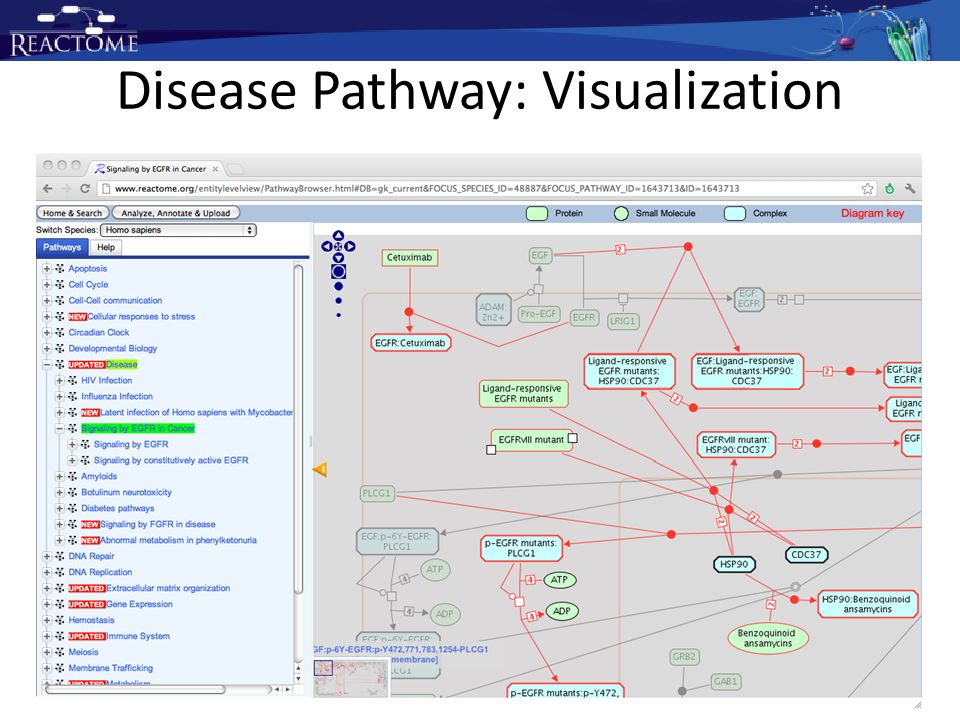This screenshot has height=720, width=960.
Task: Select Signaling by FGFR in disease
Action: pos(158,524)
